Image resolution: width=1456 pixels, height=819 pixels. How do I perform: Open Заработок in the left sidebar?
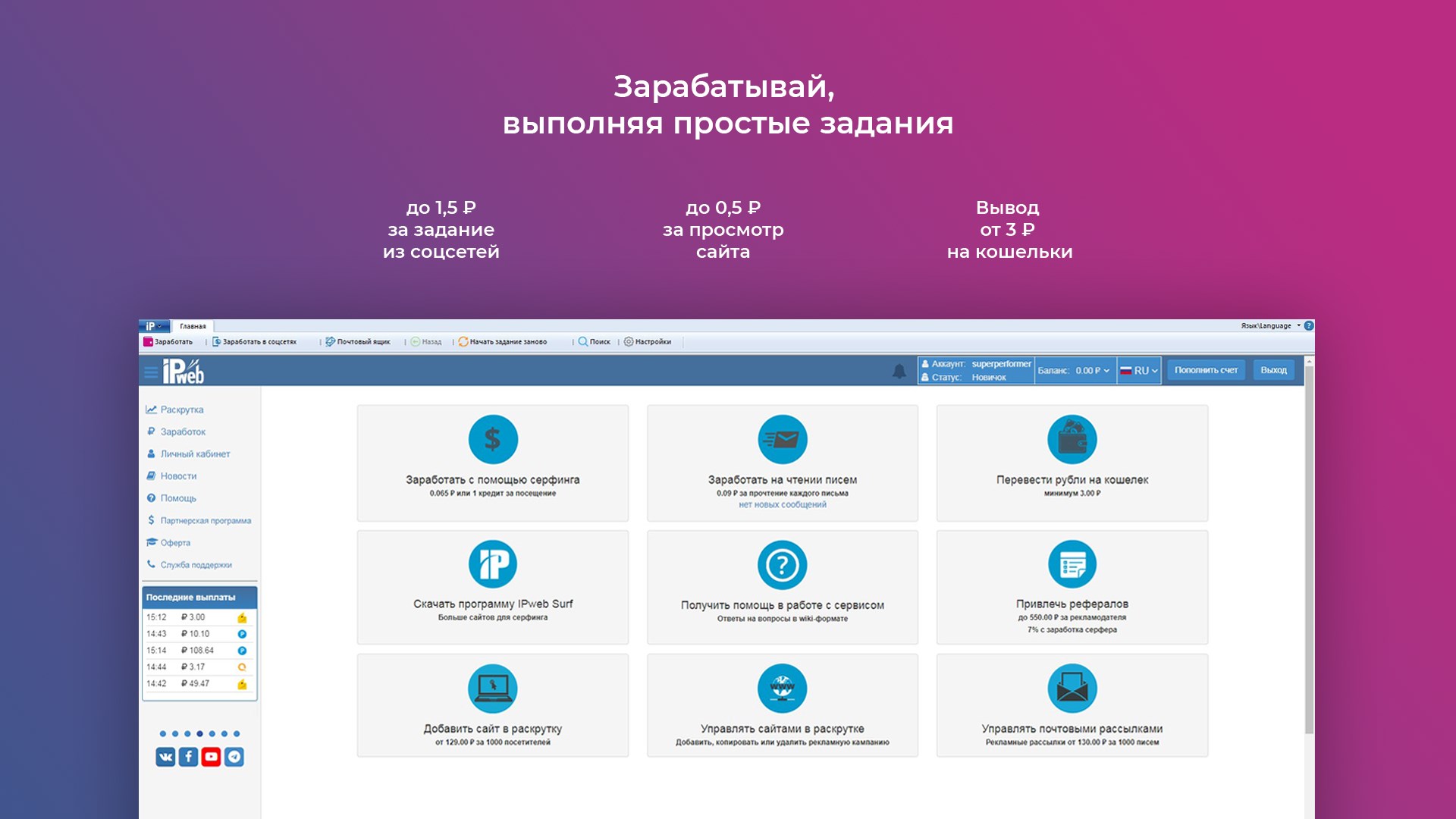(183, 431)
